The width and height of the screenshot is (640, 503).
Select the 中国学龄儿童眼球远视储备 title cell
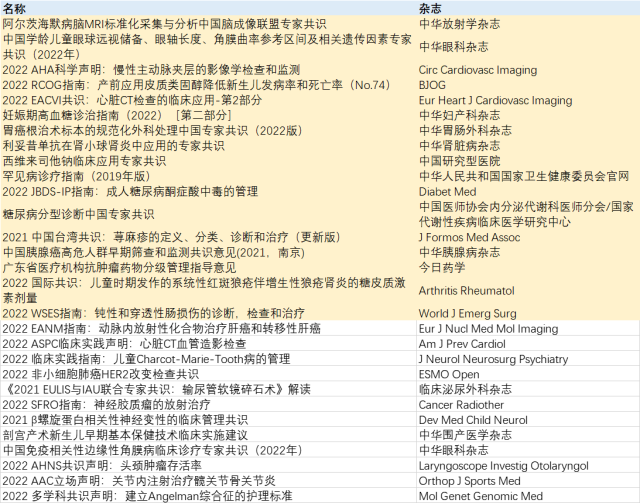pos(208,47)
